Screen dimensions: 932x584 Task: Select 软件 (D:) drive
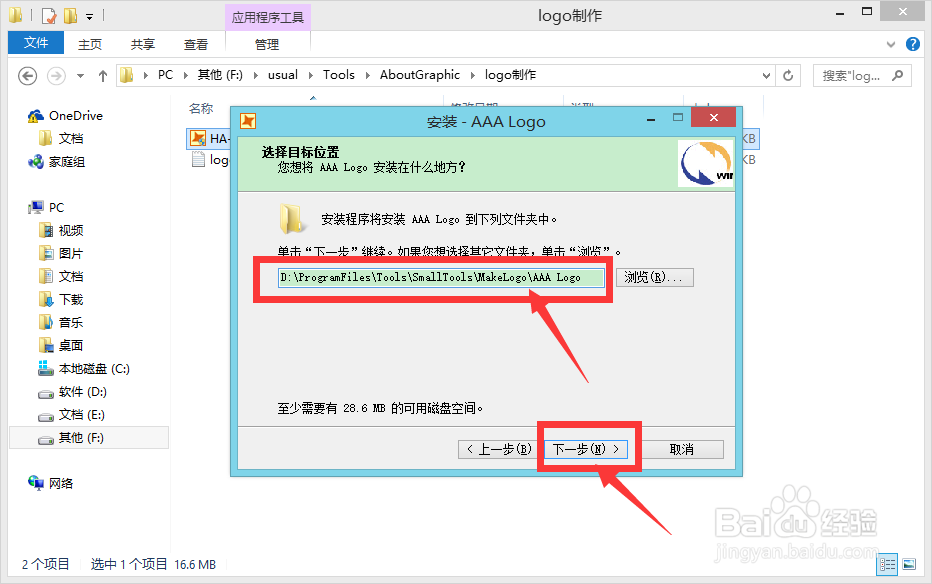[83, 392]
